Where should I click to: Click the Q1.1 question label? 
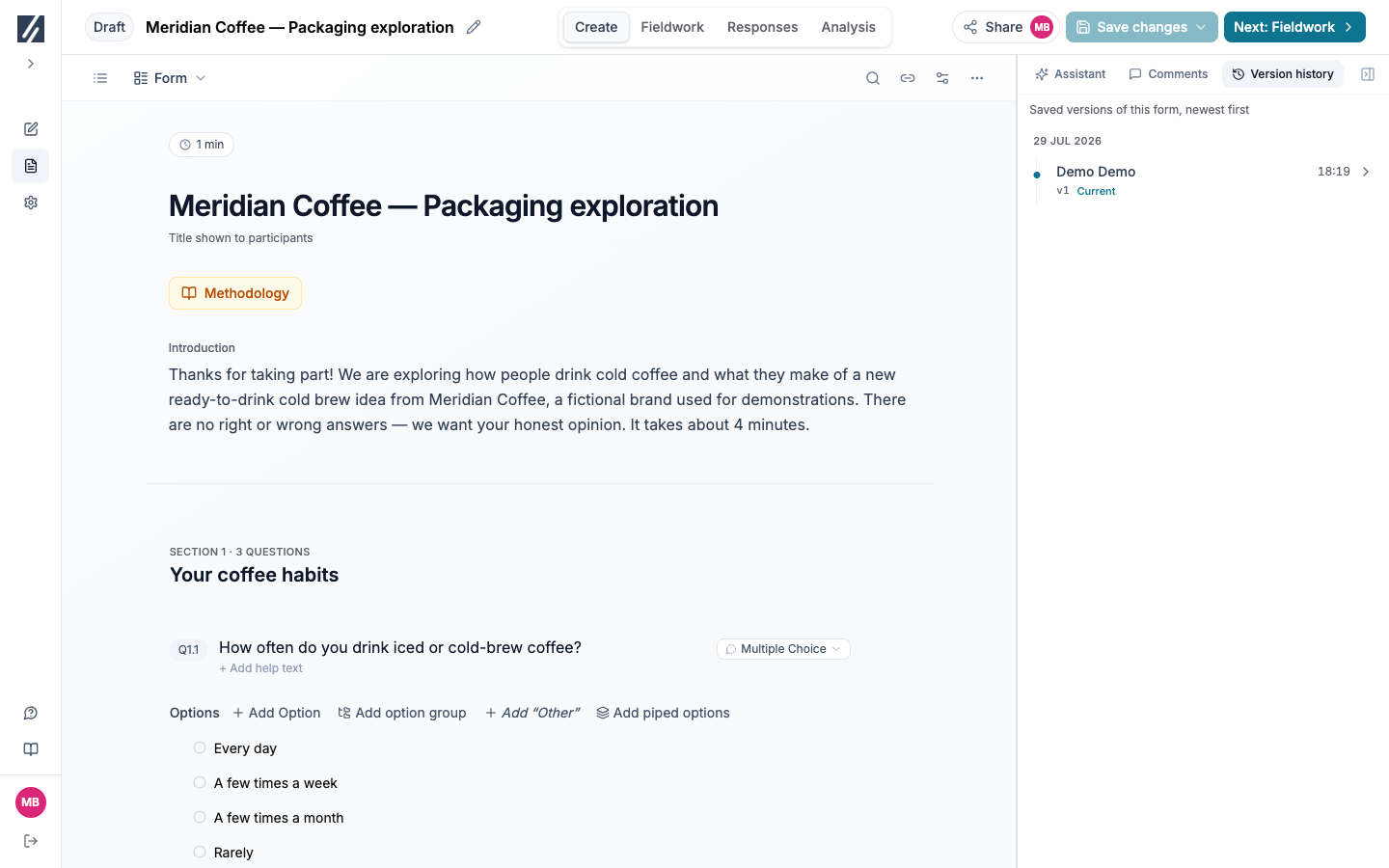pyautogui.click(x=189, y=650)
